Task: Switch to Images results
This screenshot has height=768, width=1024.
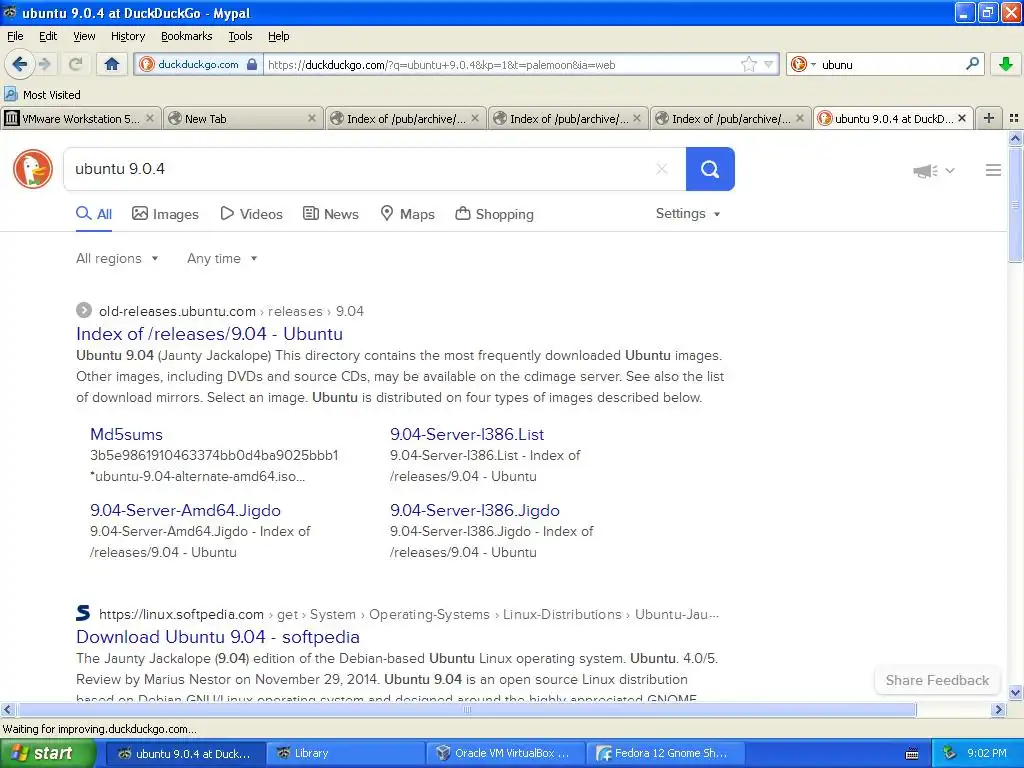Action: 165,214
